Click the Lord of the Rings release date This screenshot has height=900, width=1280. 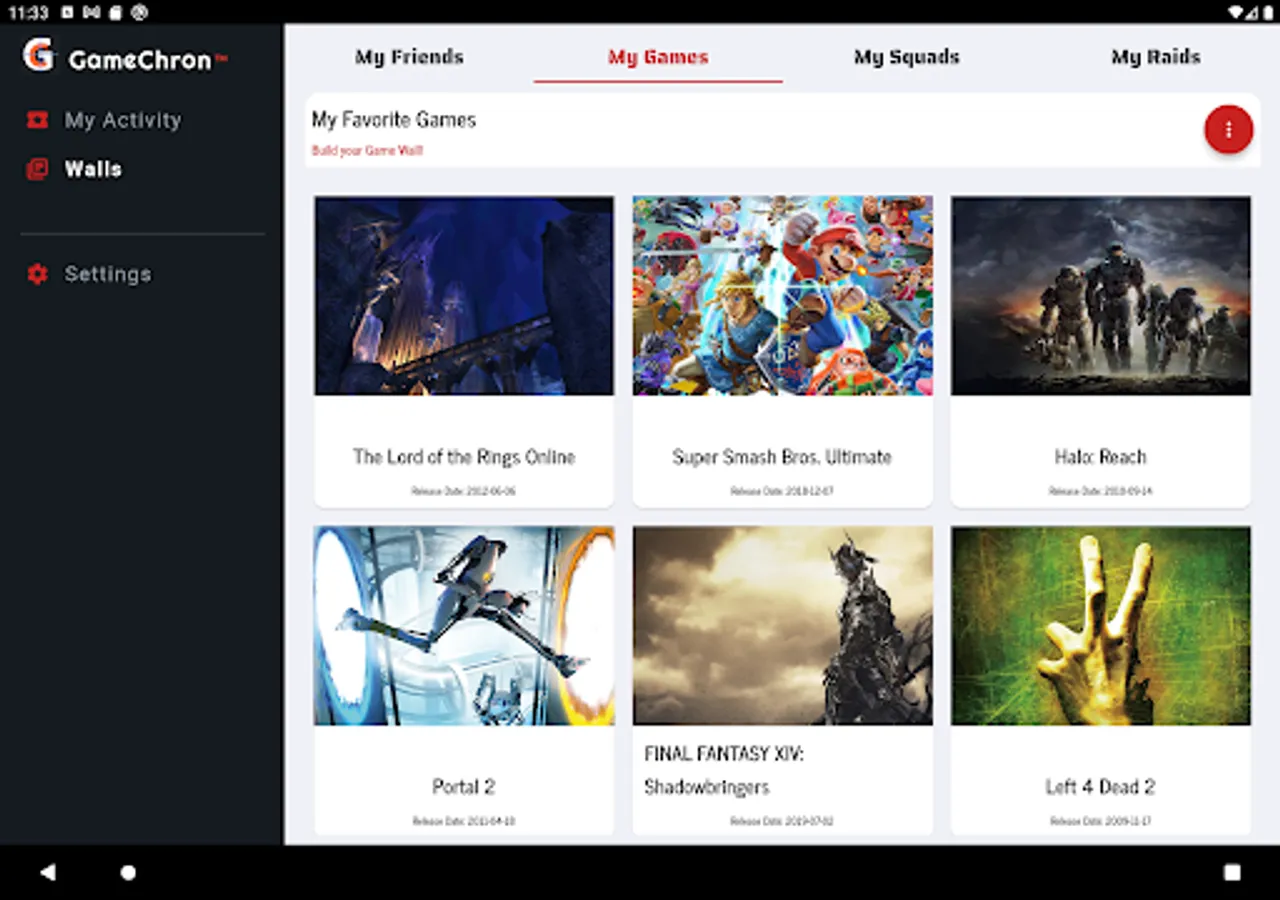pyautogui.click(x=464, y=491)
